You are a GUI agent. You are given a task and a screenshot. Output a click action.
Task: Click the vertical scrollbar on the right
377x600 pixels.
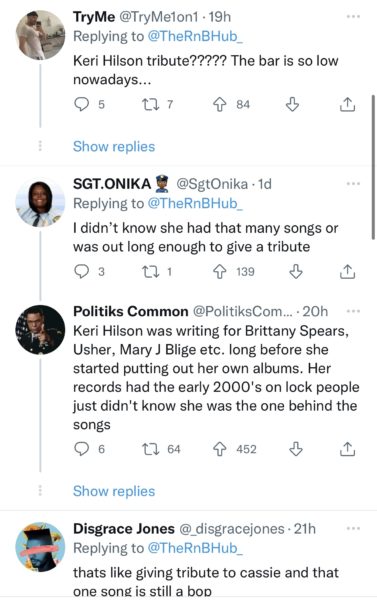point(374,167)
